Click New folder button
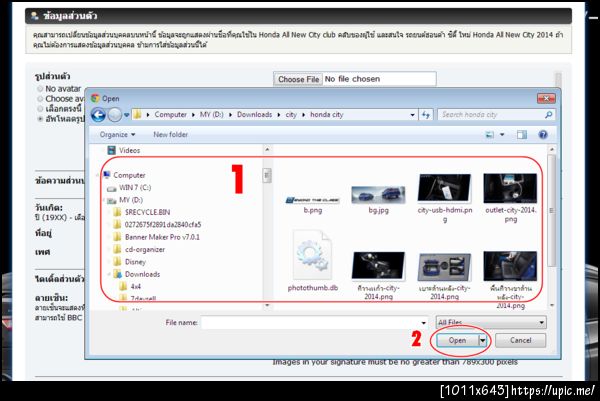 pos(170,135)
